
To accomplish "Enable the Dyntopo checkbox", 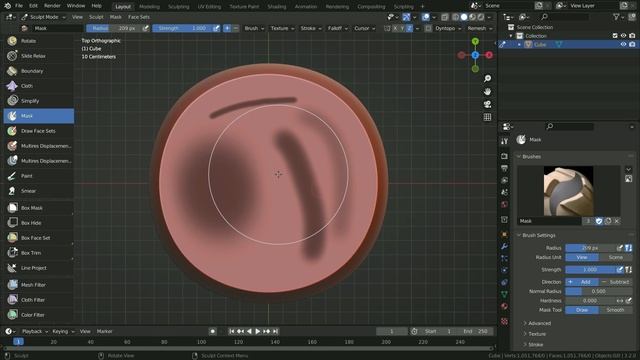I will [x=428, y=29].
